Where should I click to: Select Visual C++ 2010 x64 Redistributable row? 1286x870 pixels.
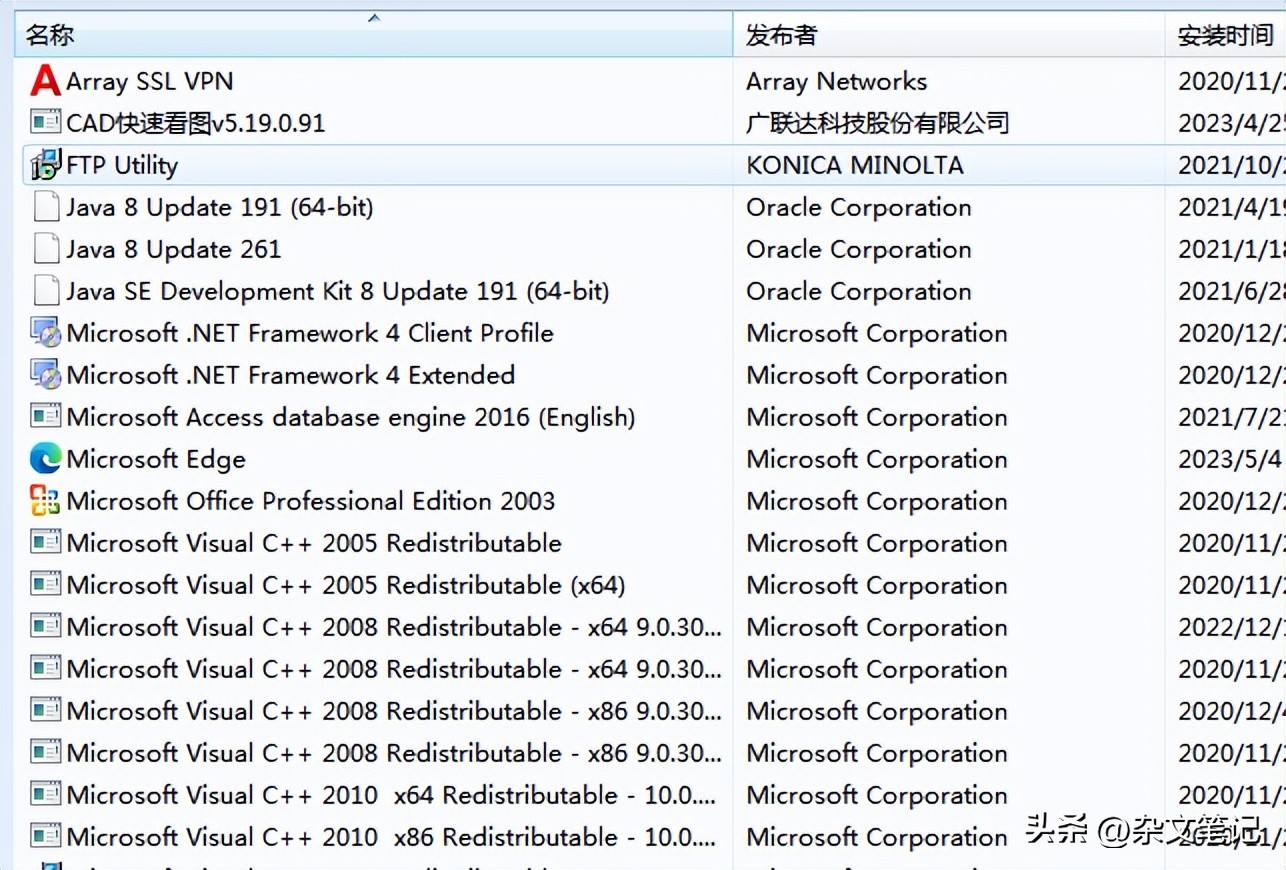pyautogui.click(x=390, y=795)
